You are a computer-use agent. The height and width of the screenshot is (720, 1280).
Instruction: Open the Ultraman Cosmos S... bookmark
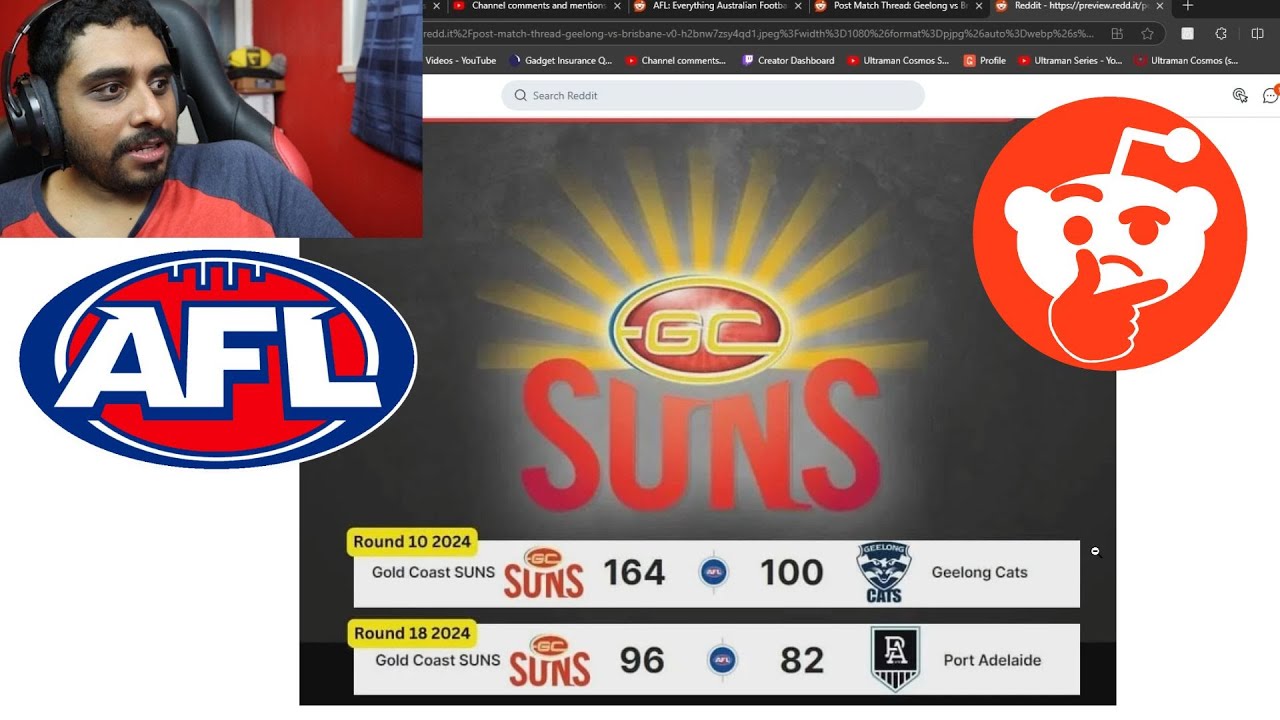tap(898, 60)
